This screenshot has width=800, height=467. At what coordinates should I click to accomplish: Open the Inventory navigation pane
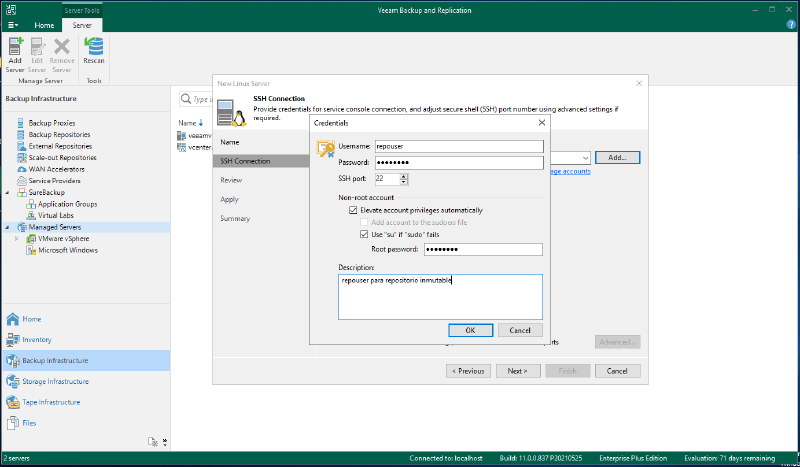(x=85, y=339)
